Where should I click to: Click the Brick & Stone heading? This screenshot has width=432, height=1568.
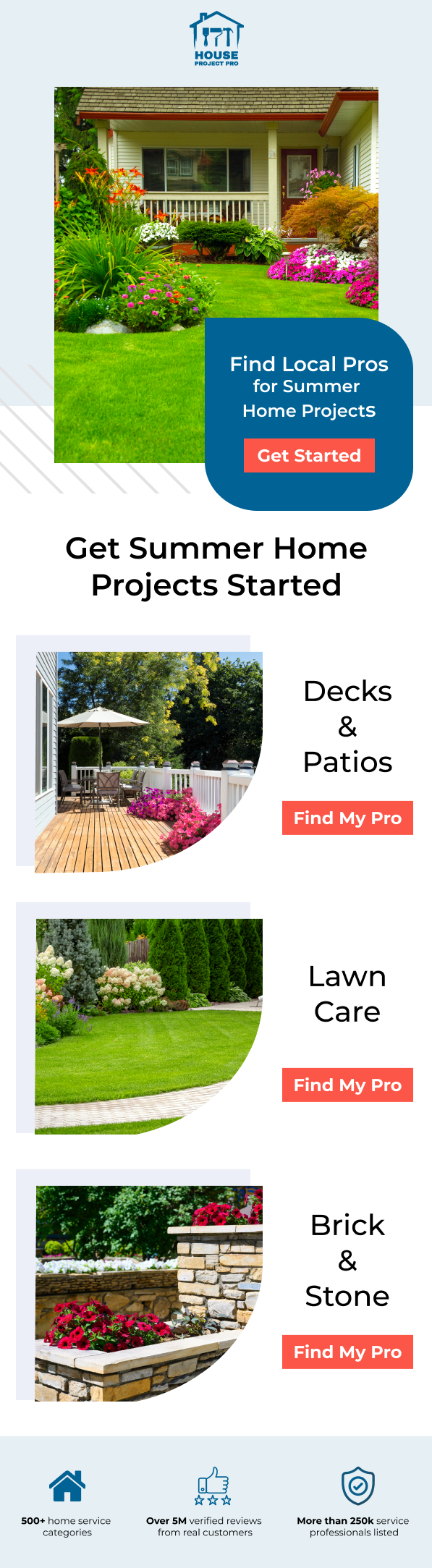coord(347,1260)
